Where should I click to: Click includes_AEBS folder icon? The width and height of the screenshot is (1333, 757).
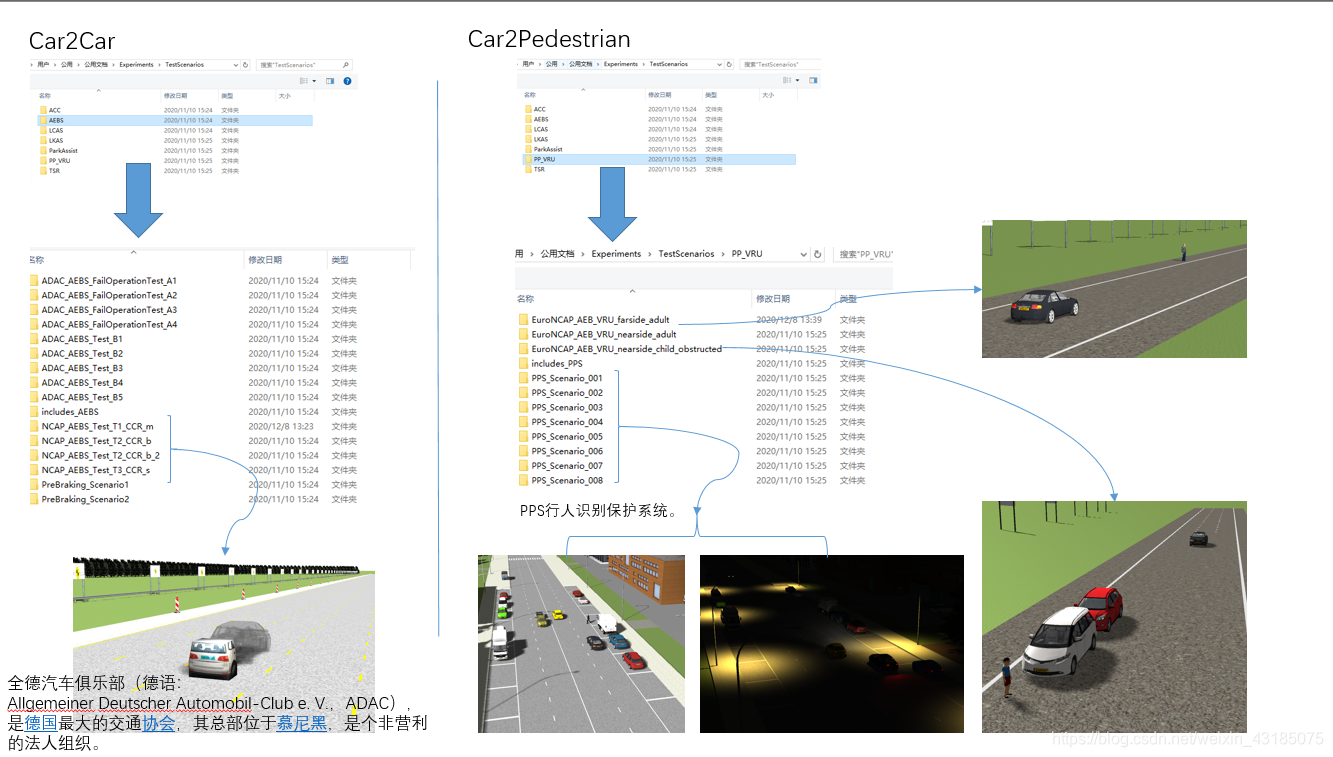(x=34, y=412)
